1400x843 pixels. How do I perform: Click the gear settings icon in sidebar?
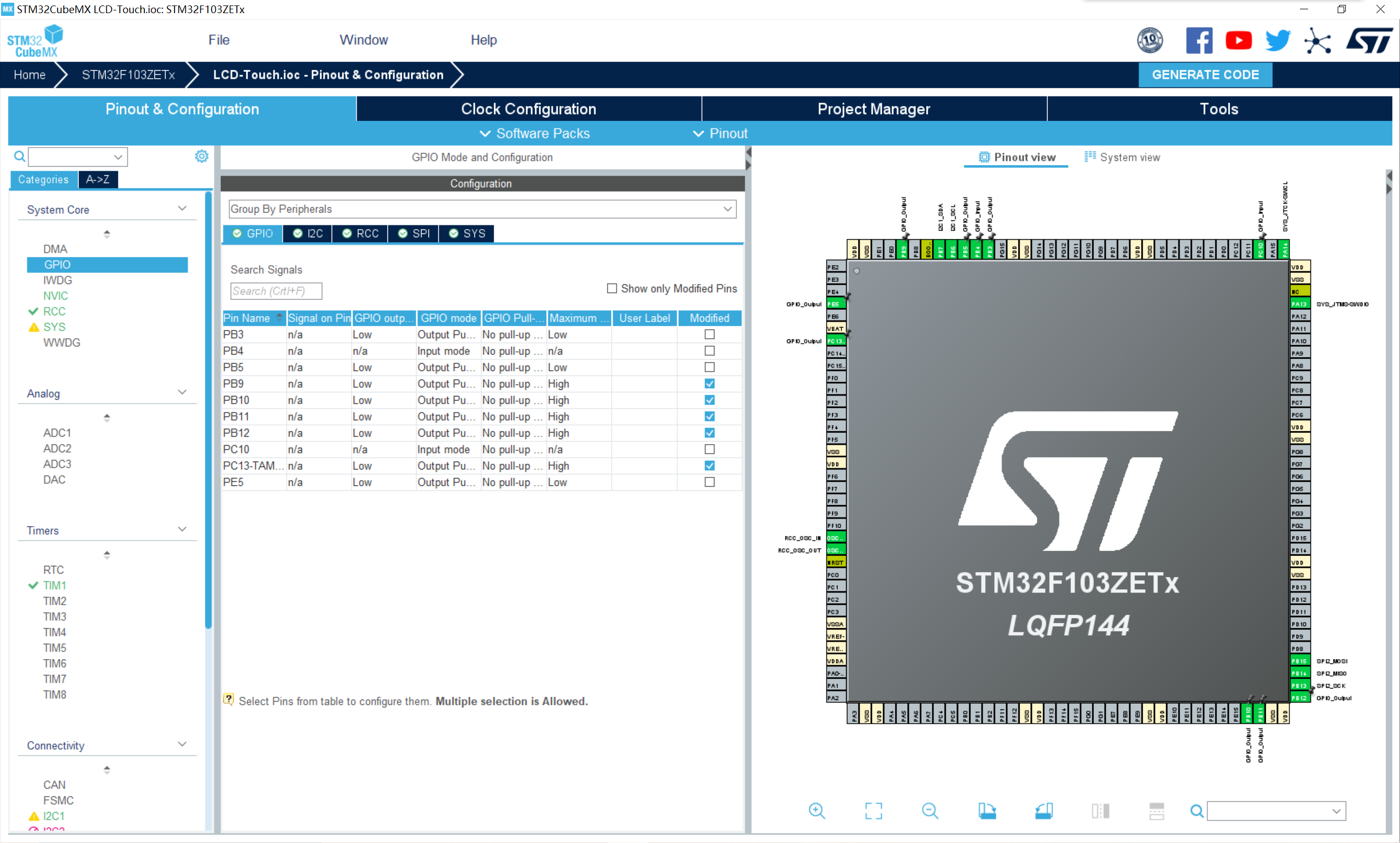[202, 156]
